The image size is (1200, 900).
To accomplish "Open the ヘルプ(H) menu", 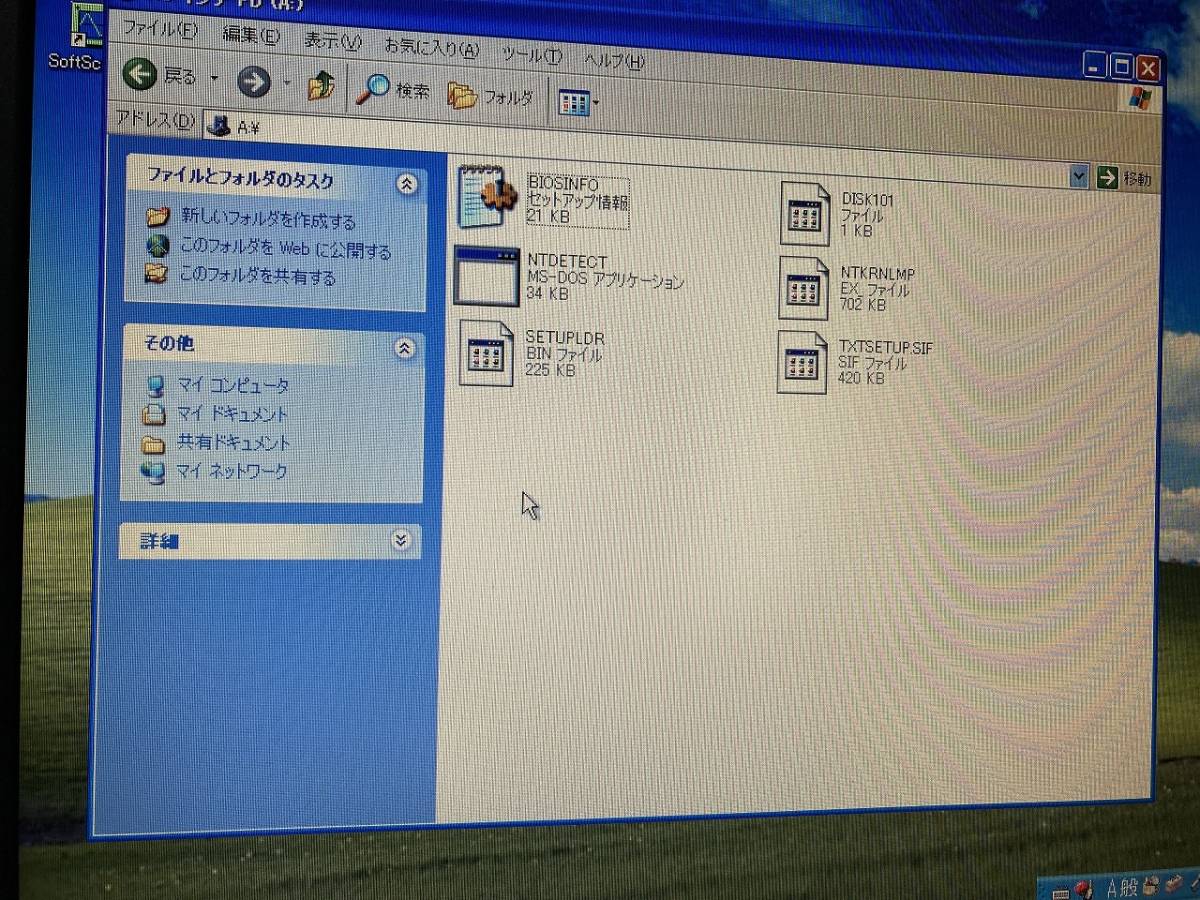I will 614,60.
